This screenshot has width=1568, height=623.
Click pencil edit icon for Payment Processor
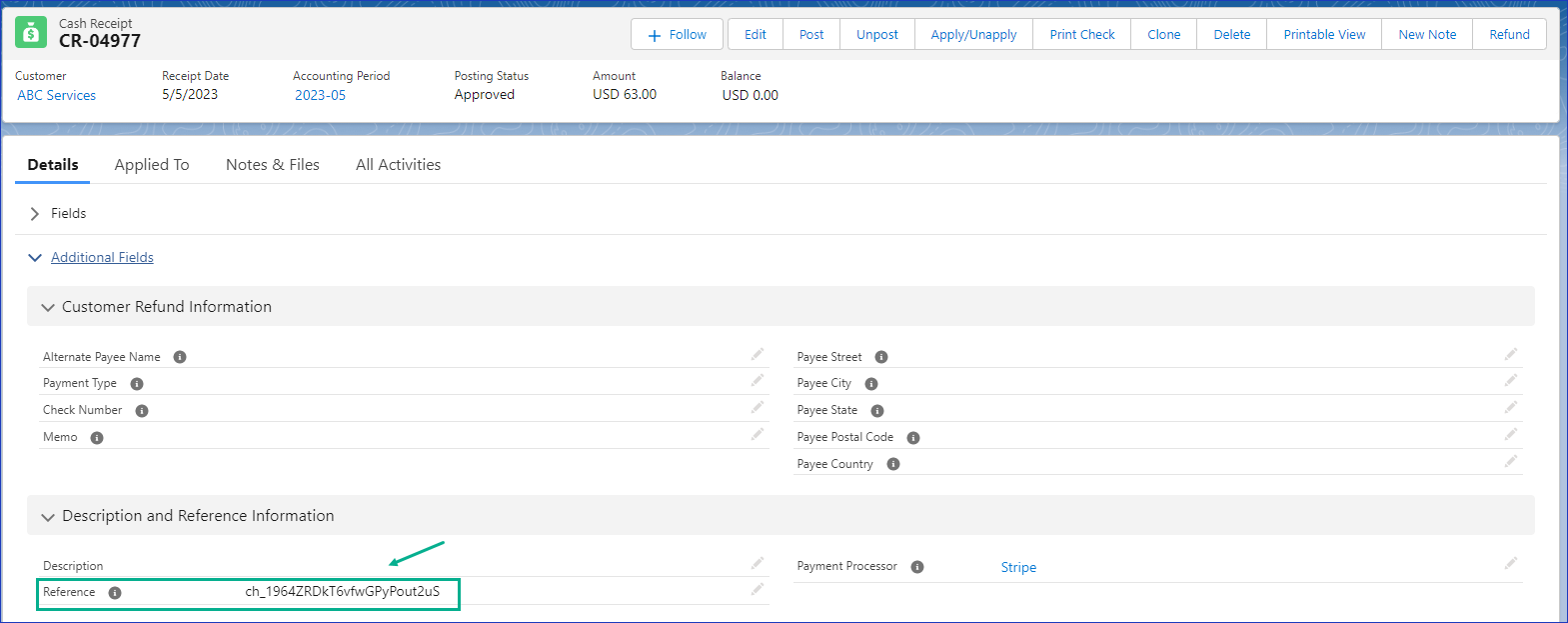point(1511,563)
